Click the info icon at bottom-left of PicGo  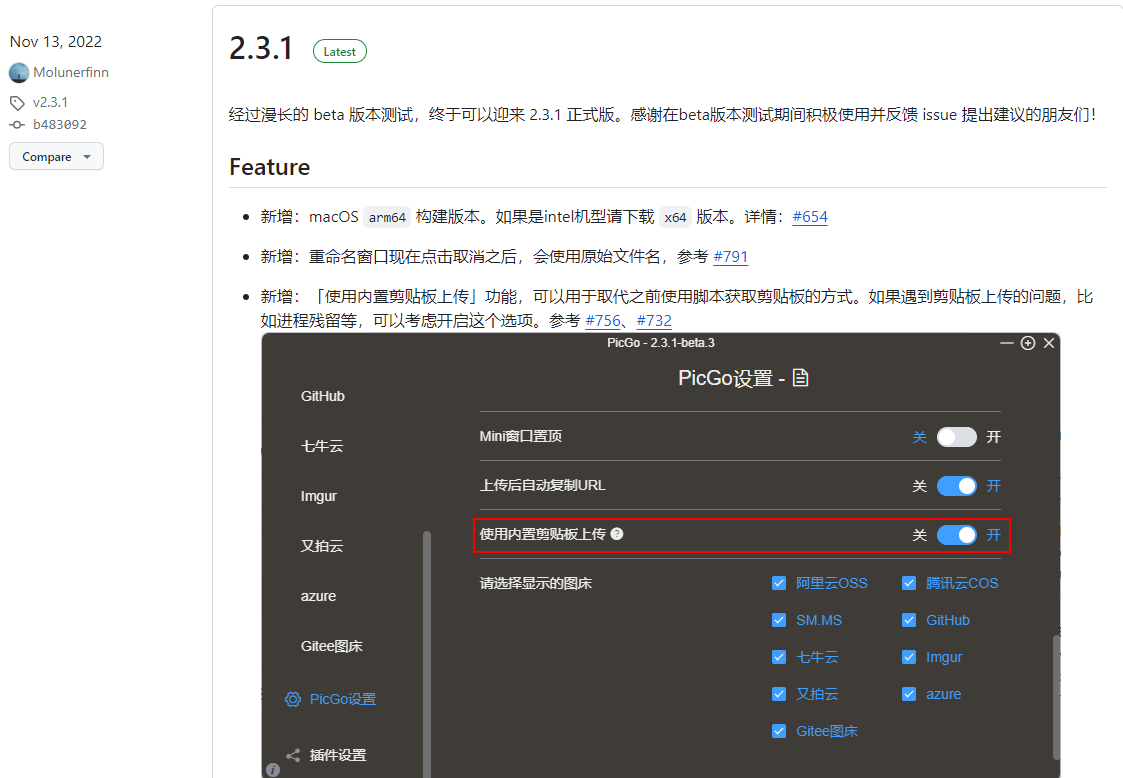coord(273,770)
